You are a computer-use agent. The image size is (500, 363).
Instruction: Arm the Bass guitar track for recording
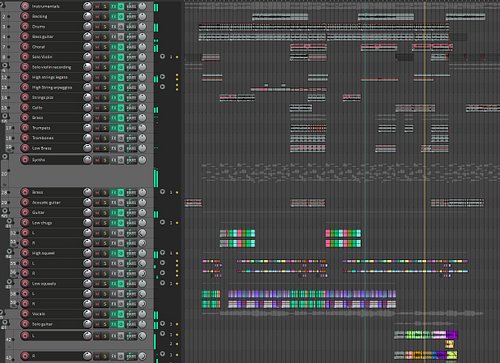tap(25, 37)
